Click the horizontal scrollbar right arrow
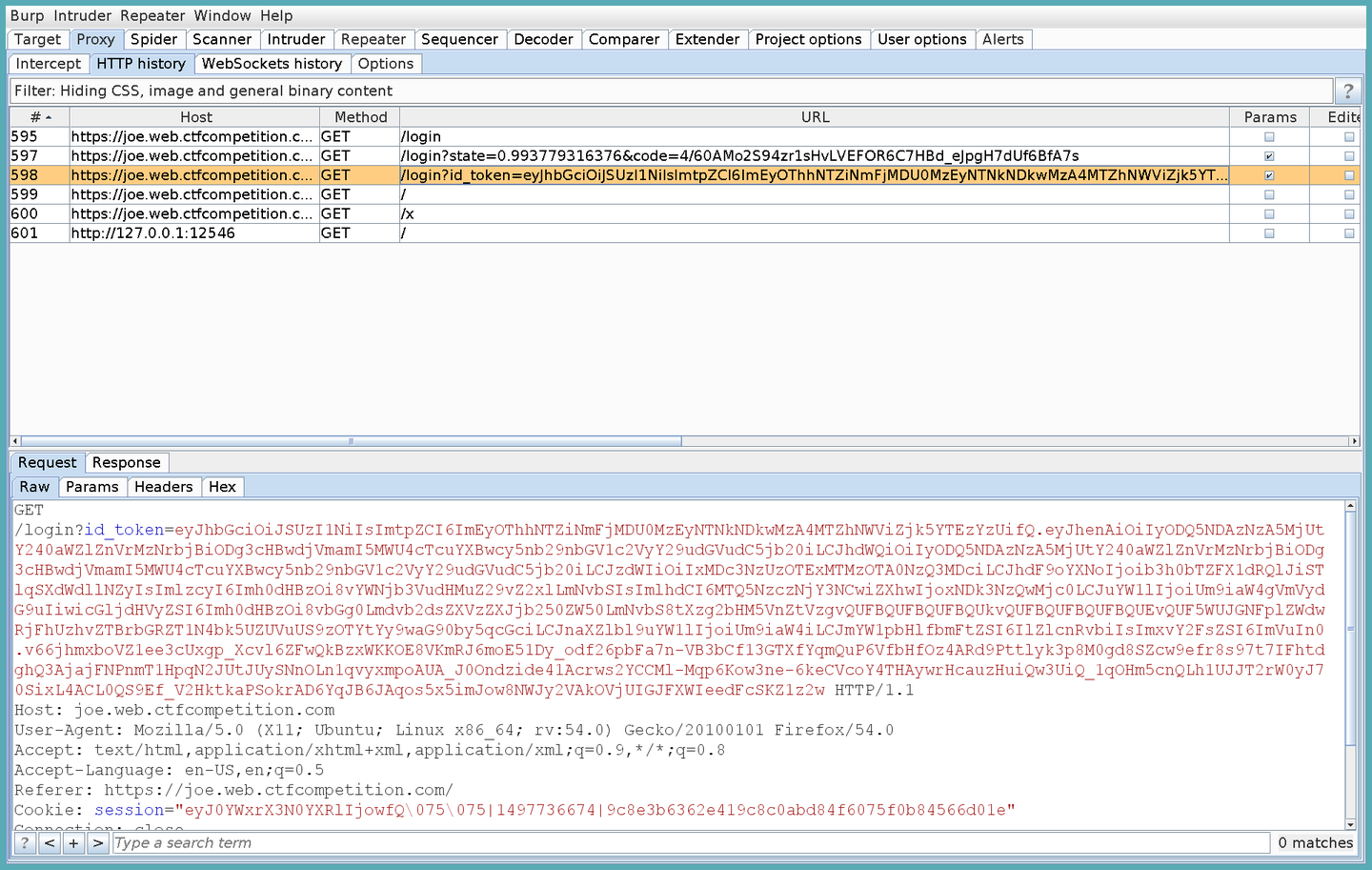Viewport: 1372px width, 870px height. (x=1354, y=440)
